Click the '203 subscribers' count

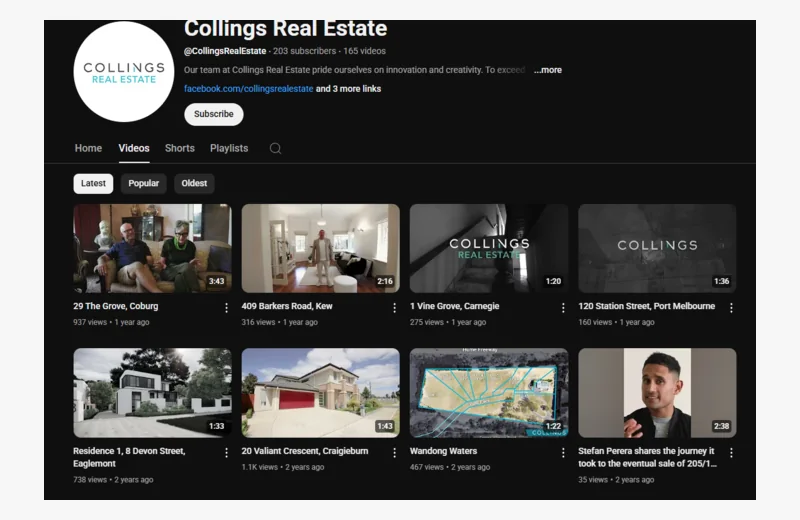tap(305, 51)
